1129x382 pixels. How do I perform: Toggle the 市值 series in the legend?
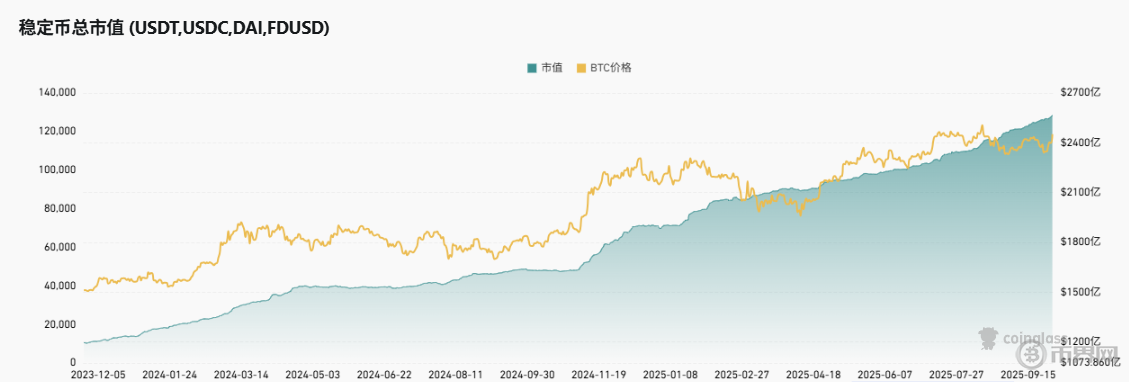pyautogui.click(x=544, y=68)
